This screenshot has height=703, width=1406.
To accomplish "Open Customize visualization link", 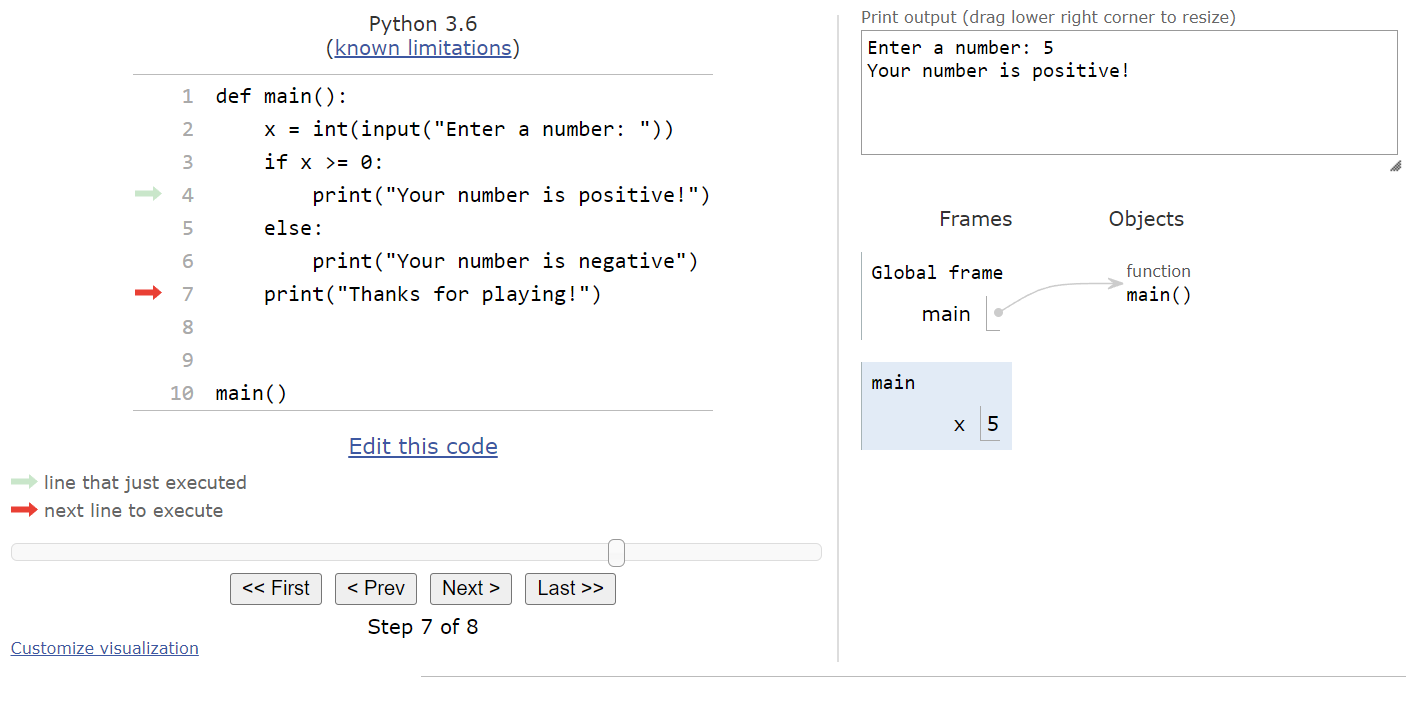I will 105,648.
